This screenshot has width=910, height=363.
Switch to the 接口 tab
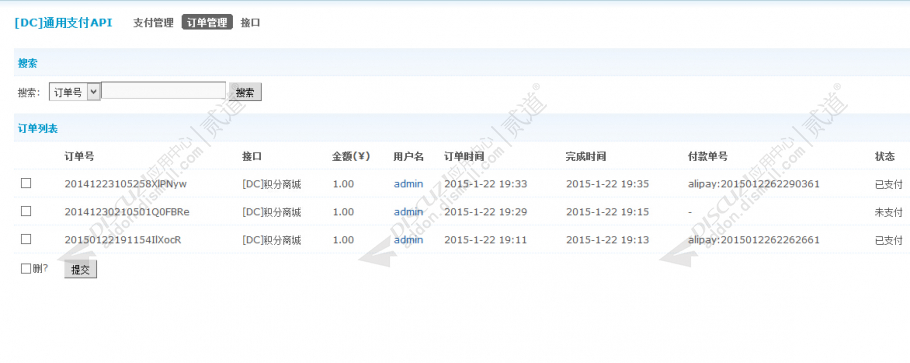[250, 23]
